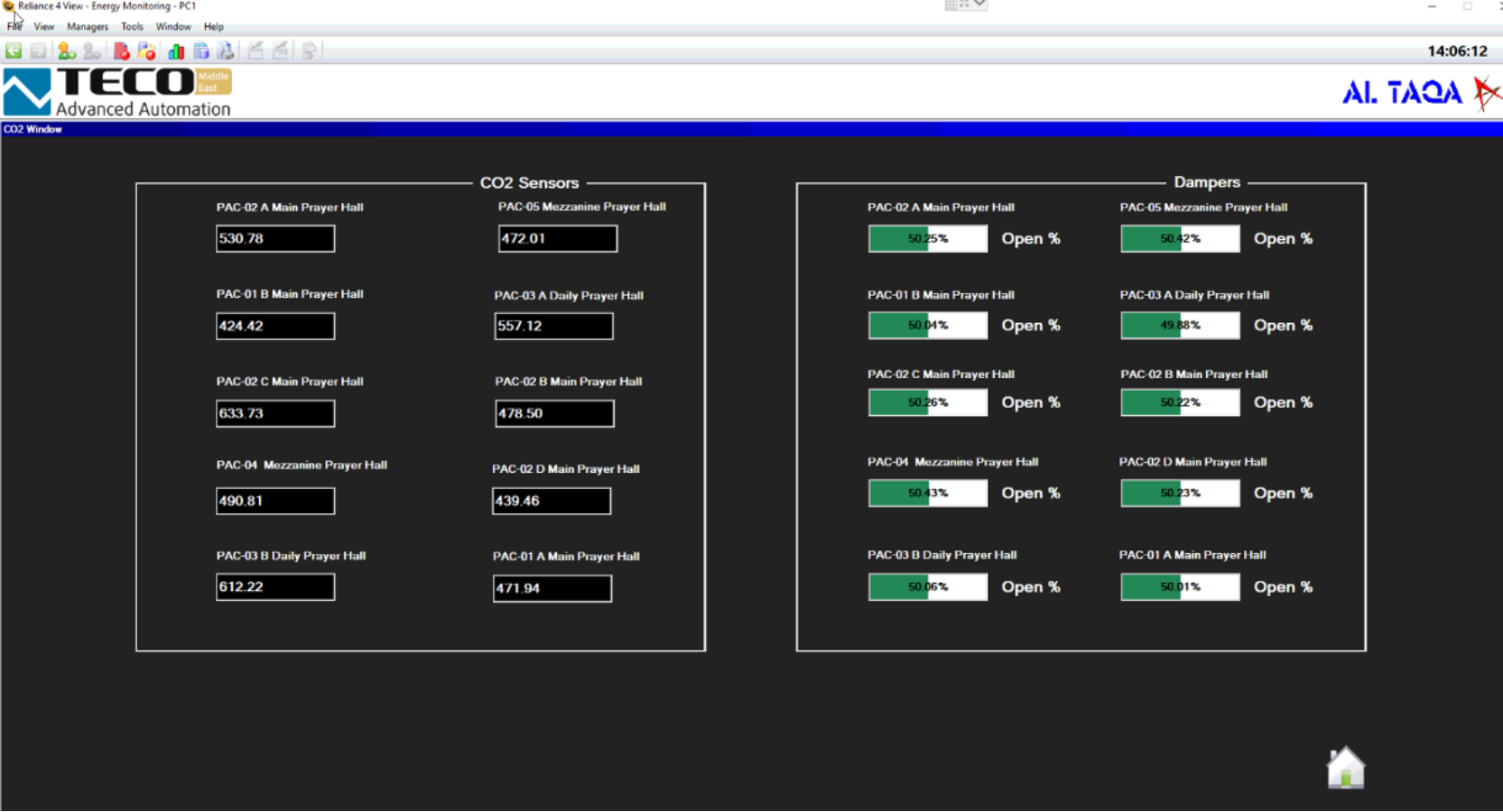Open the Tools menu
The height and width of the screenshot is (812, 1503).
(132, 27)
